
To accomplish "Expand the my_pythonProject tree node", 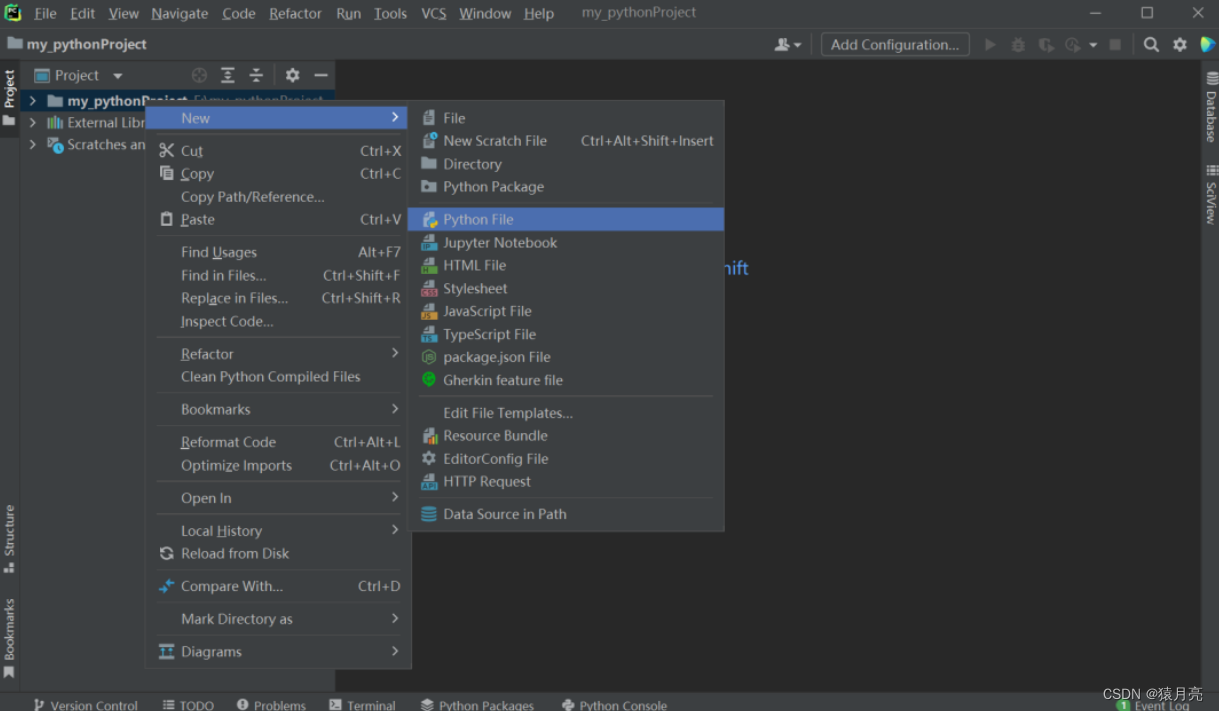I will 33,101.
